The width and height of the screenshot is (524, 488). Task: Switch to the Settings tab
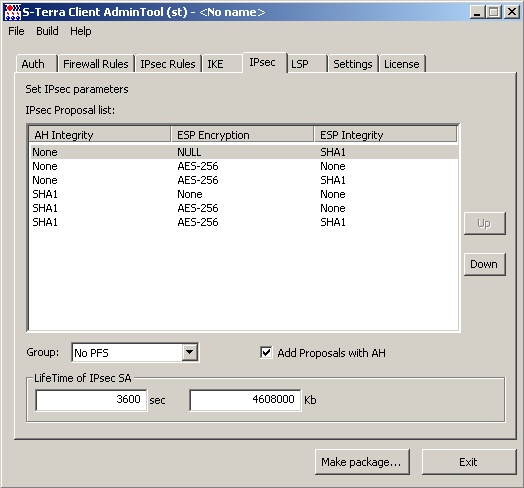pos(353,64)
